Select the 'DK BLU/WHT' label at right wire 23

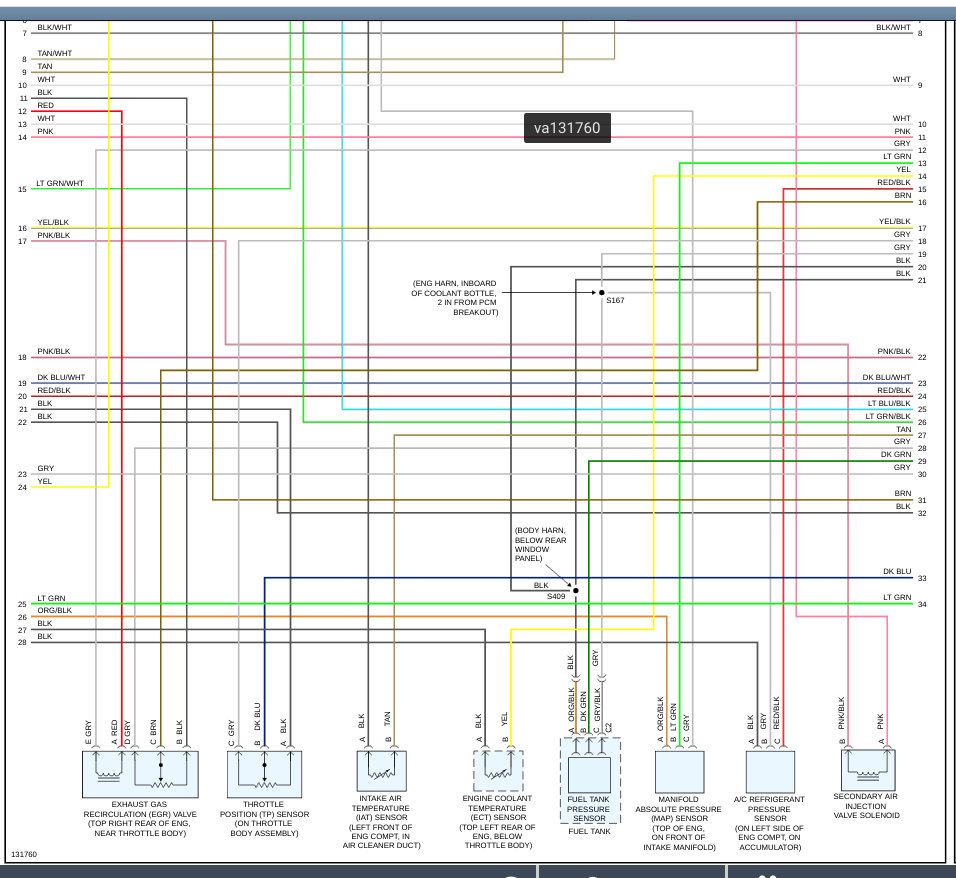coord(886,377)
